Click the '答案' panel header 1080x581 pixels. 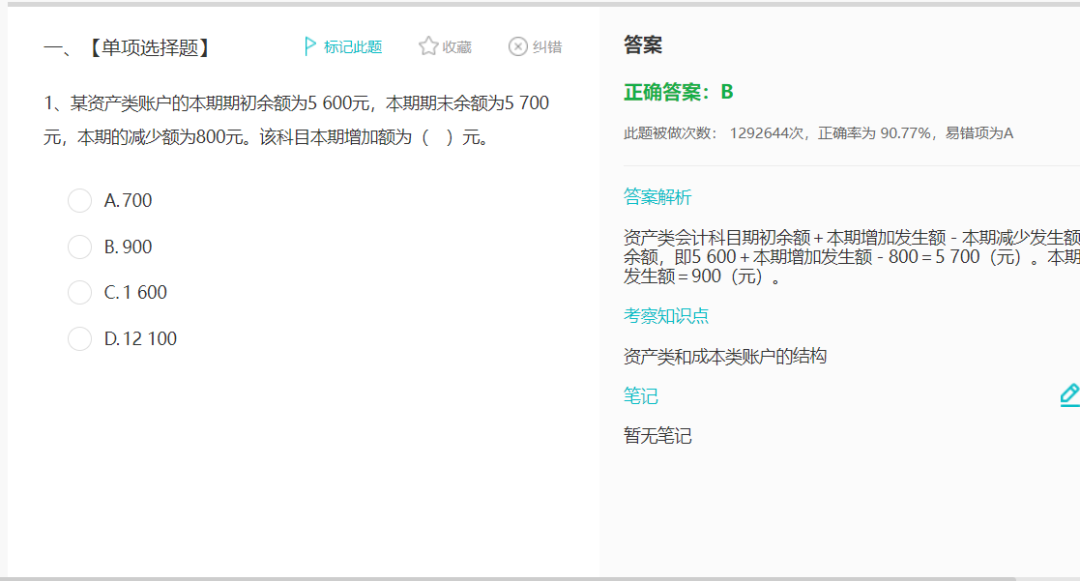643,45
